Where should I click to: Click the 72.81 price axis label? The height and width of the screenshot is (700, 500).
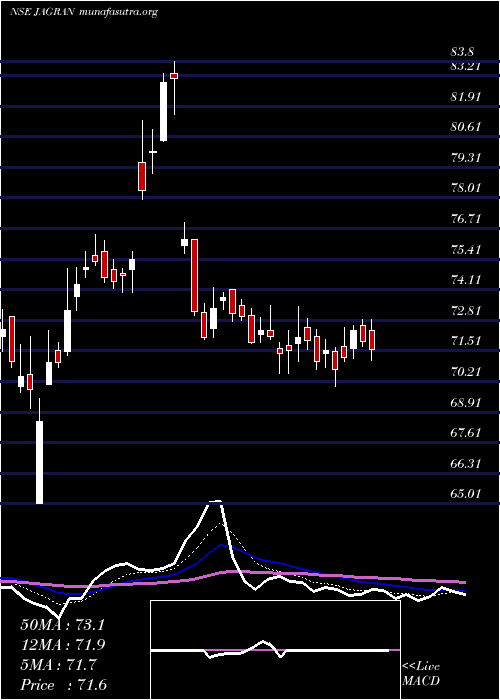pyautogui.click(x=466, y=310)
